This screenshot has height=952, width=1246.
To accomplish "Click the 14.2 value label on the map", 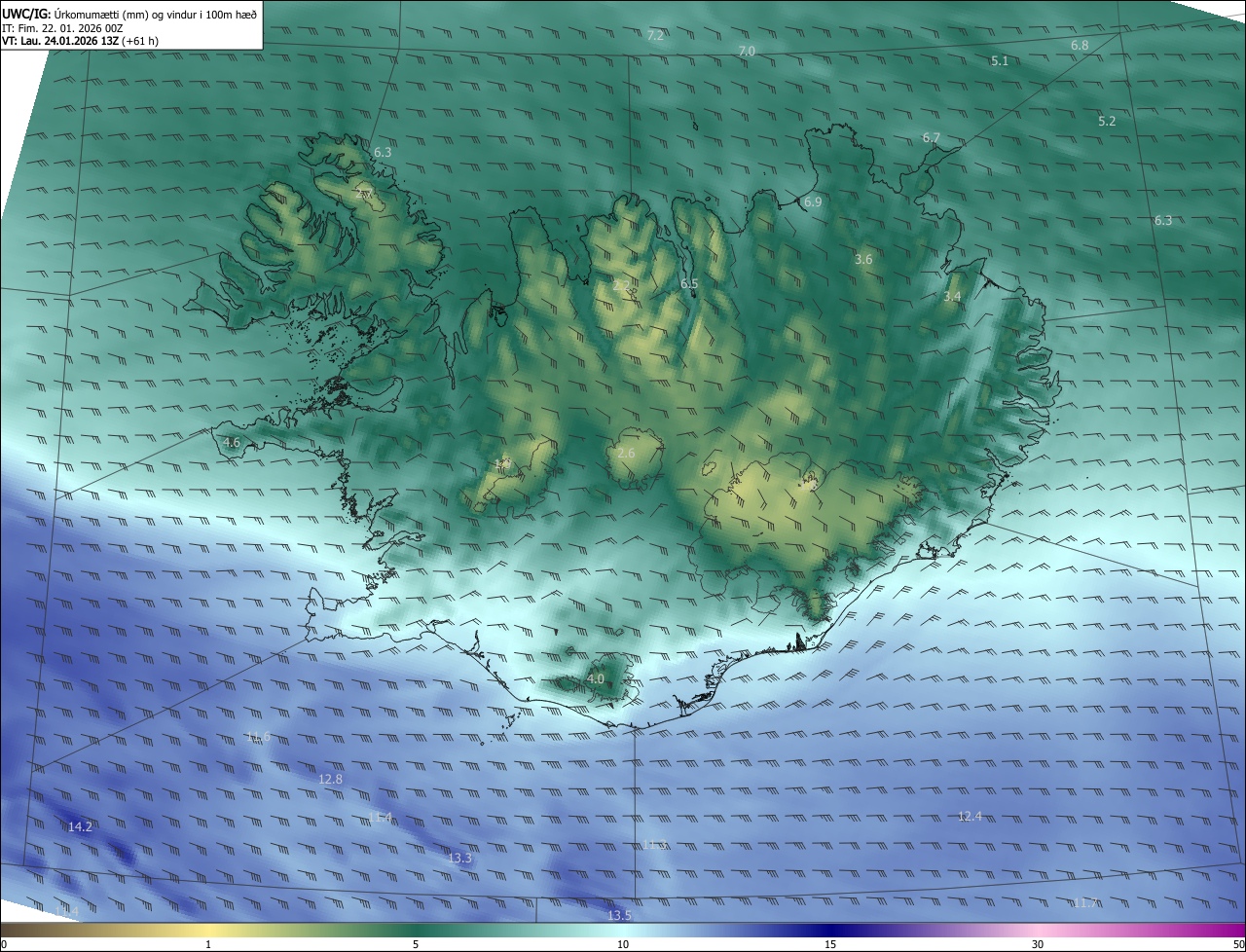I will (80, 826).
